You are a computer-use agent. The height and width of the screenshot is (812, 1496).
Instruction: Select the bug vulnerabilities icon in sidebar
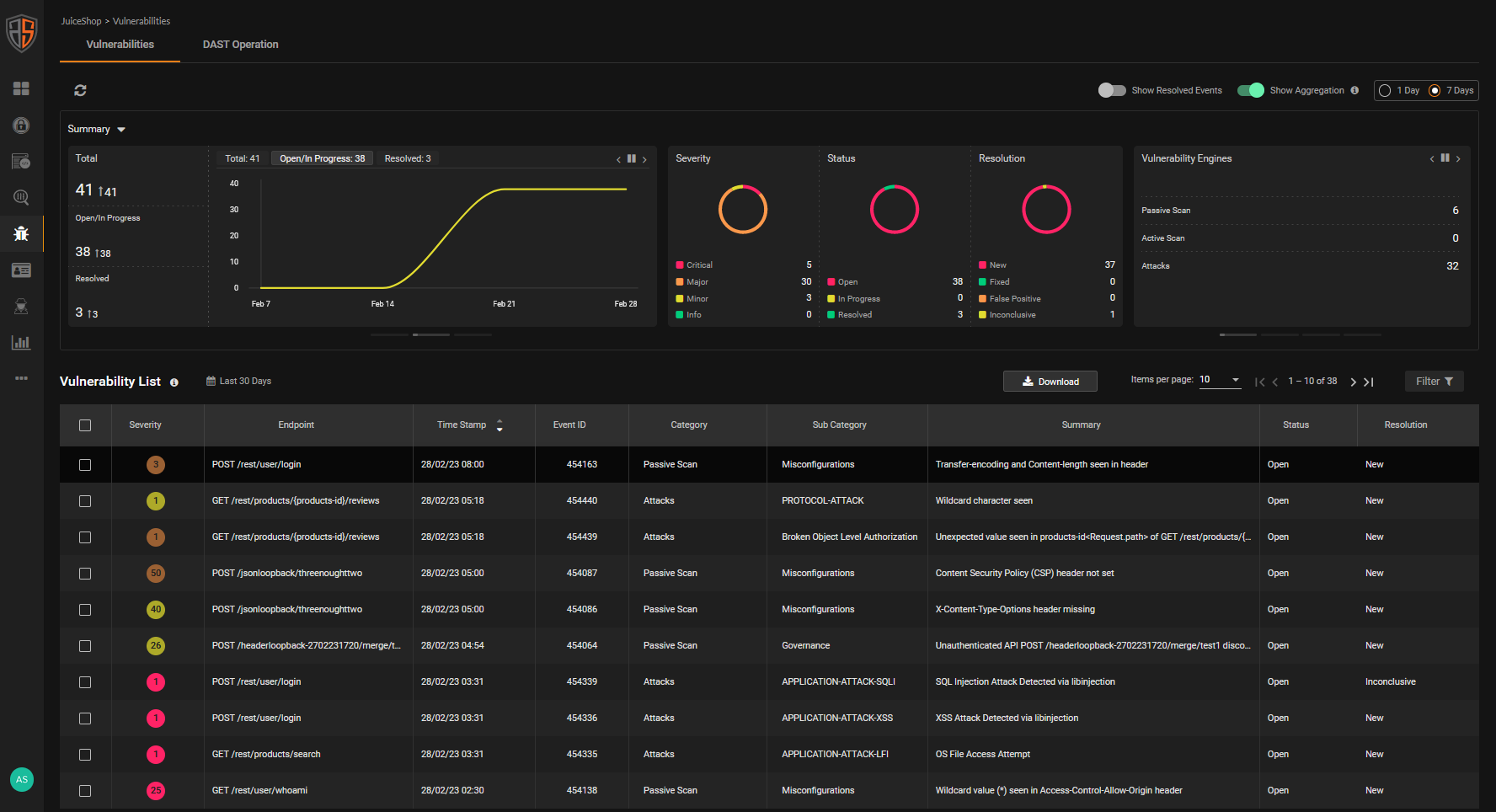(x=21, y=233)
